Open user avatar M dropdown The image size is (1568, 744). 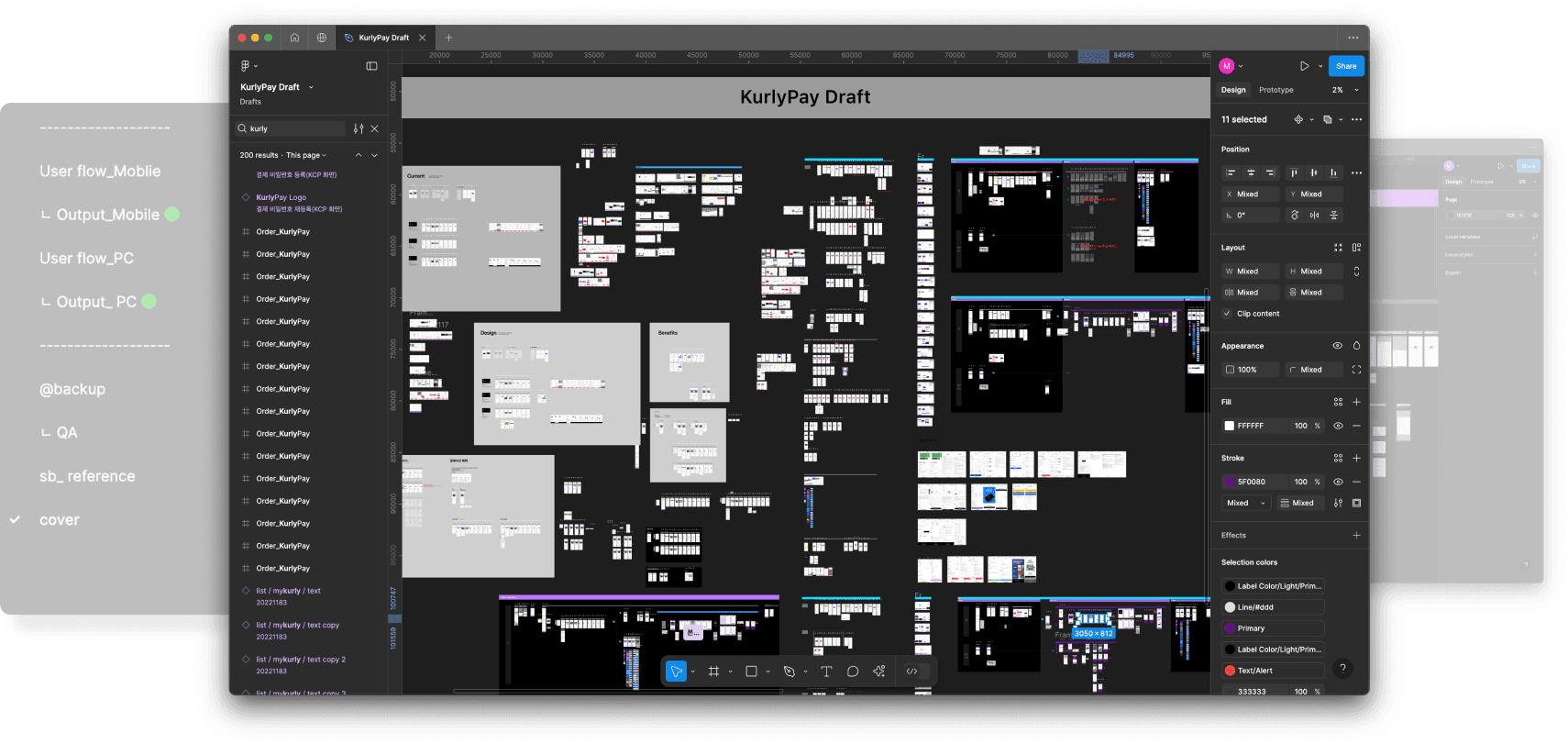pos(1231,66)
